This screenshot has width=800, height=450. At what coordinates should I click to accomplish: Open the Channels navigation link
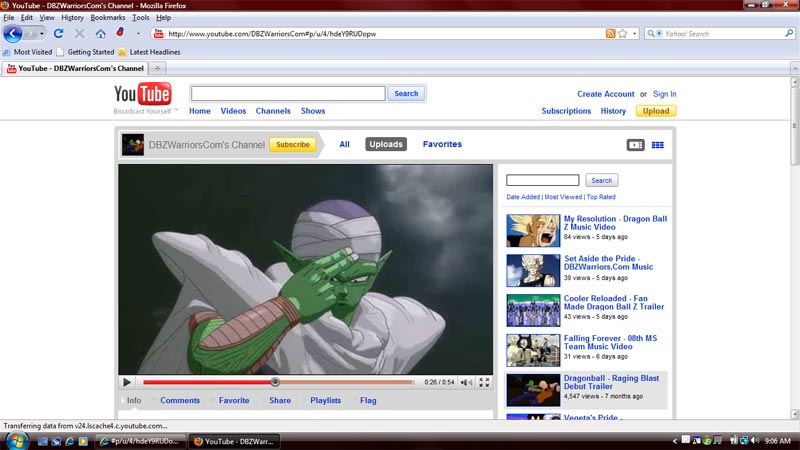pos(273,111)
